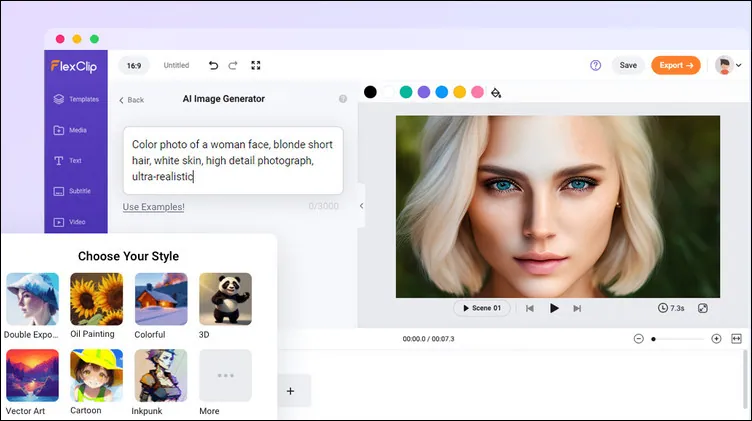Open the paint bucket fill color tool
Screen dimensions: 752x421
tap(496, 93)
